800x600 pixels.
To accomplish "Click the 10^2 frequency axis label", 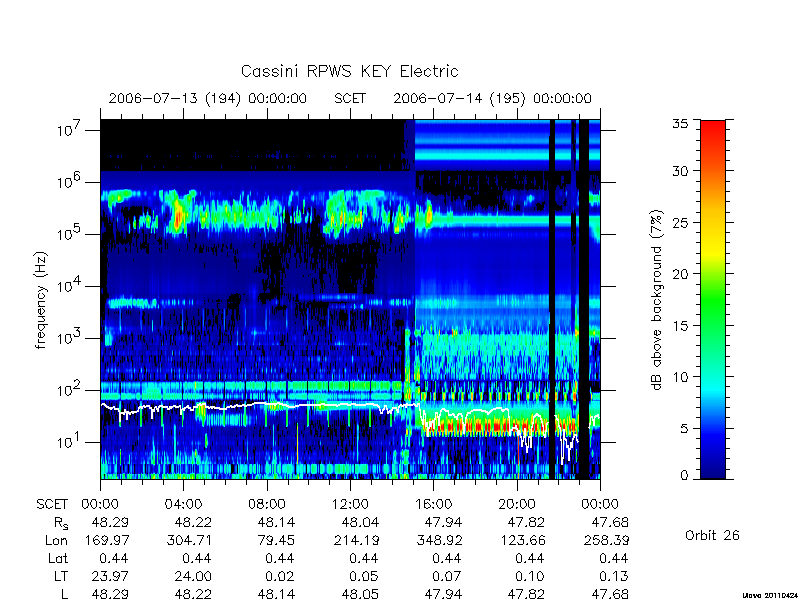I will pyautogui.click(x=67, y=390).
